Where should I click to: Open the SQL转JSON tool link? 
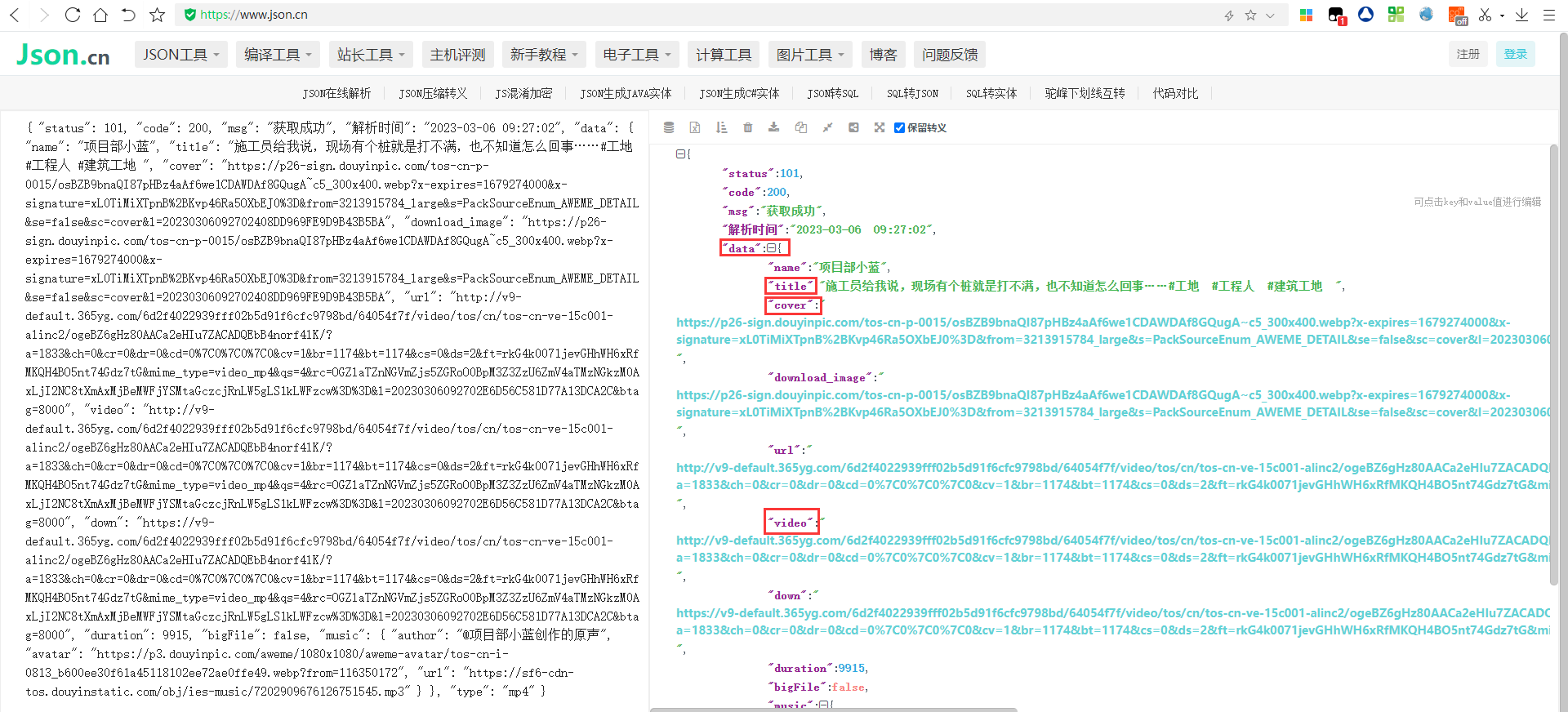(x=912, y=93)
